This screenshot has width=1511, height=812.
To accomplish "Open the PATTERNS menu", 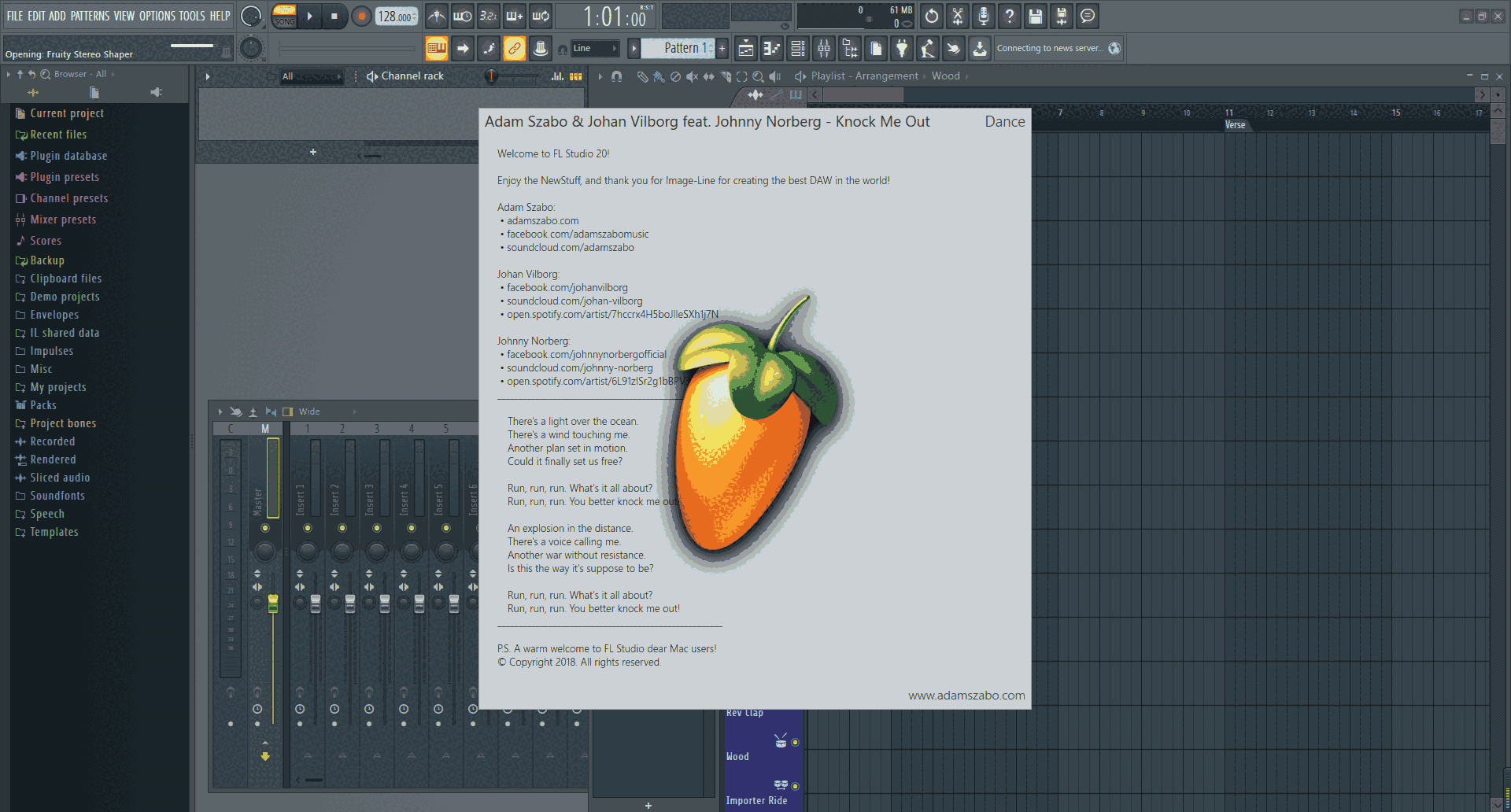I will (x=91, y=15).
